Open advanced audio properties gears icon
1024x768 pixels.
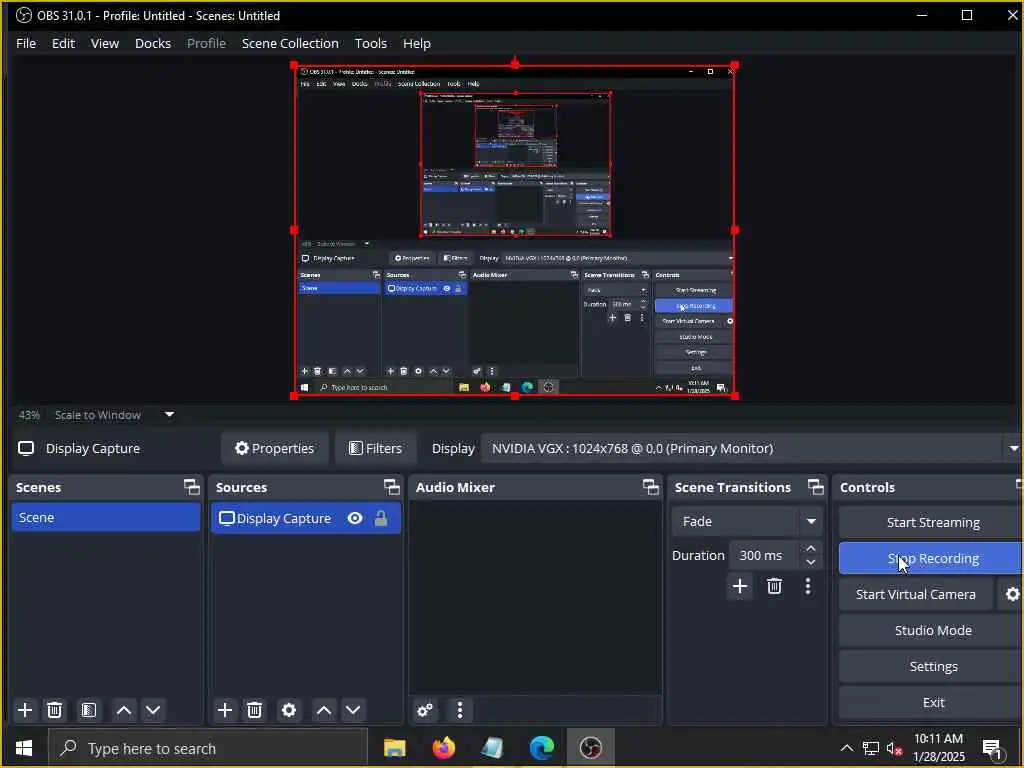[425, 710]
